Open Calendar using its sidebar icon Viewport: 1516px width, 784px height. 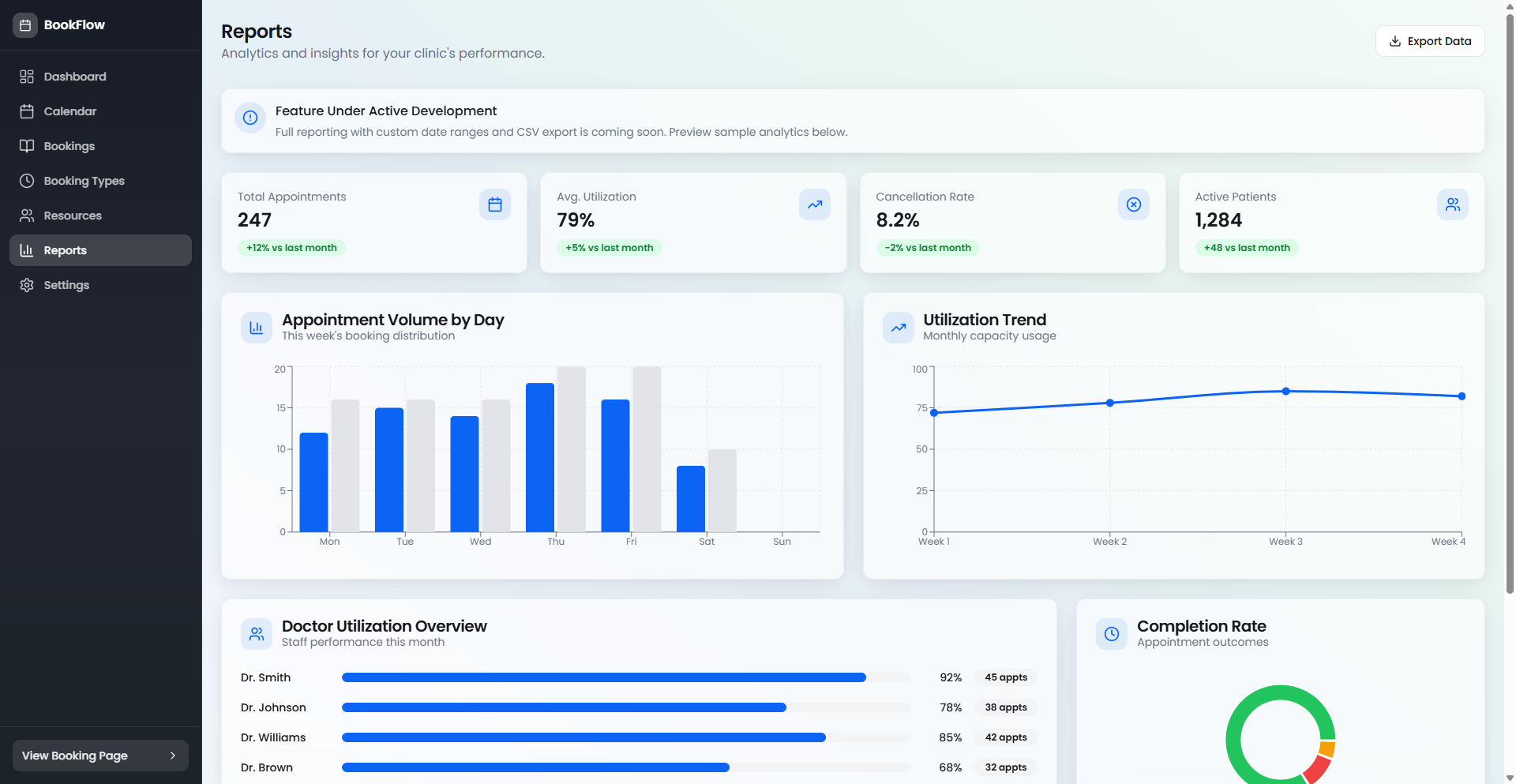[27, 111]
